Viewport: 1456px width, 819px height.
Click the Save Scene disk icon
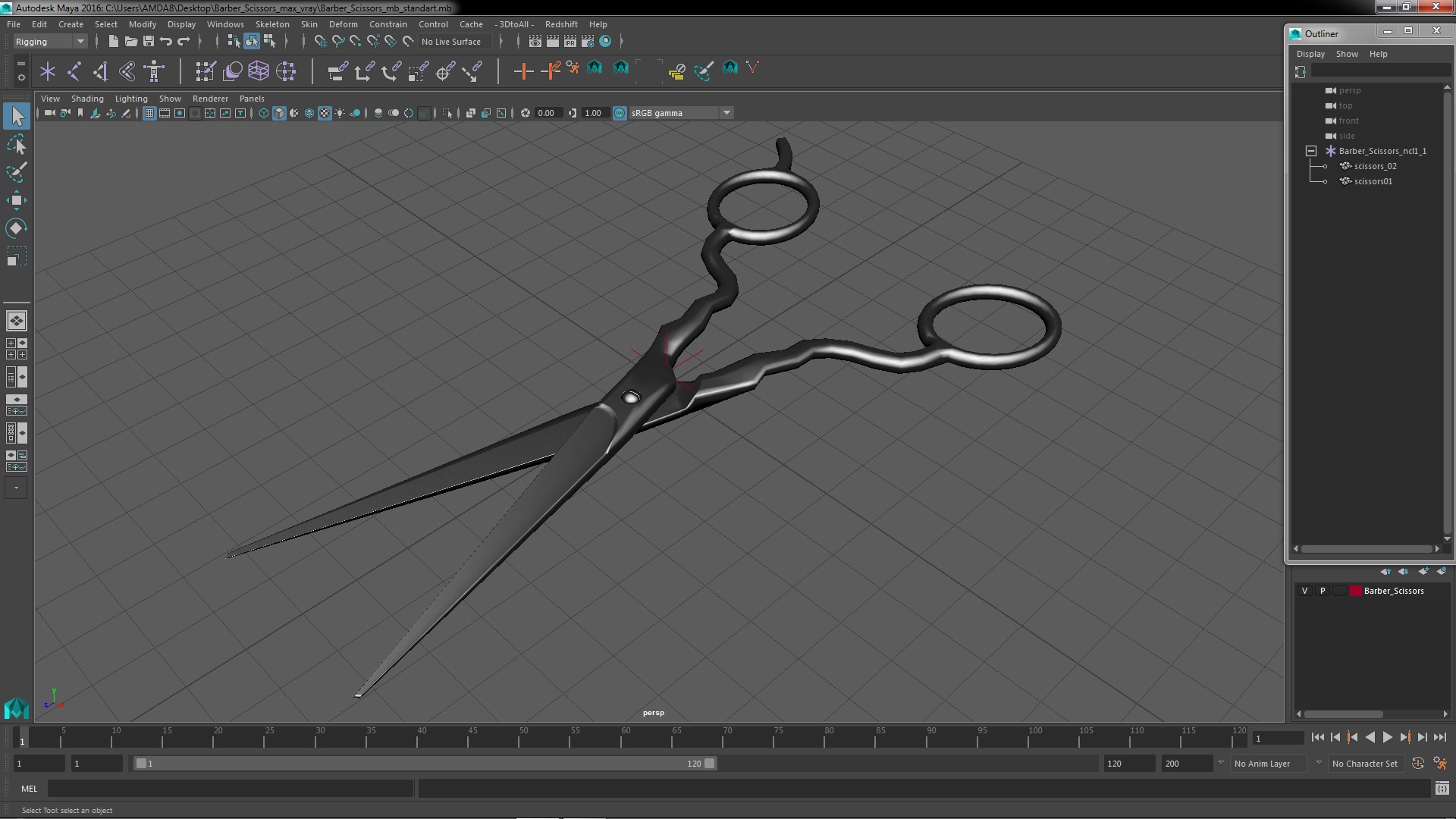click(x=149, y=41)
